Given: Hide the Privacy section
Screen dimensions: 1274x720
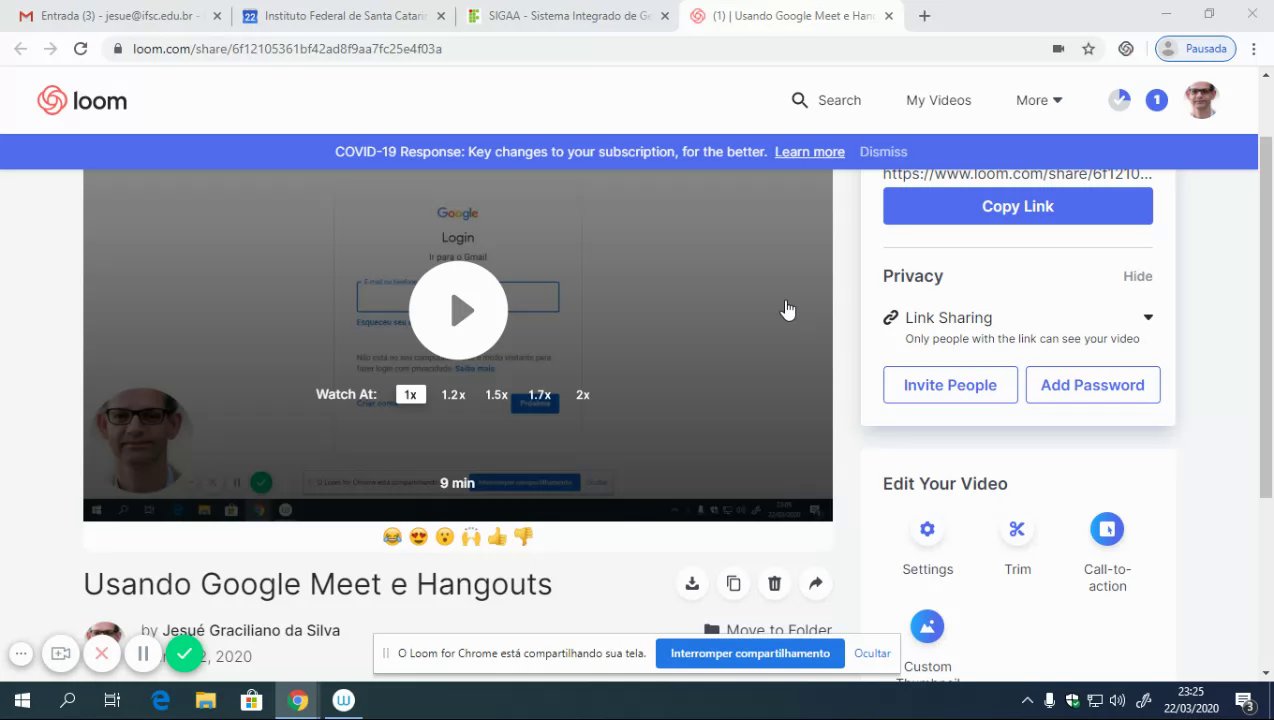Looking at the screenshot, I should click(x=1137, y=276).
